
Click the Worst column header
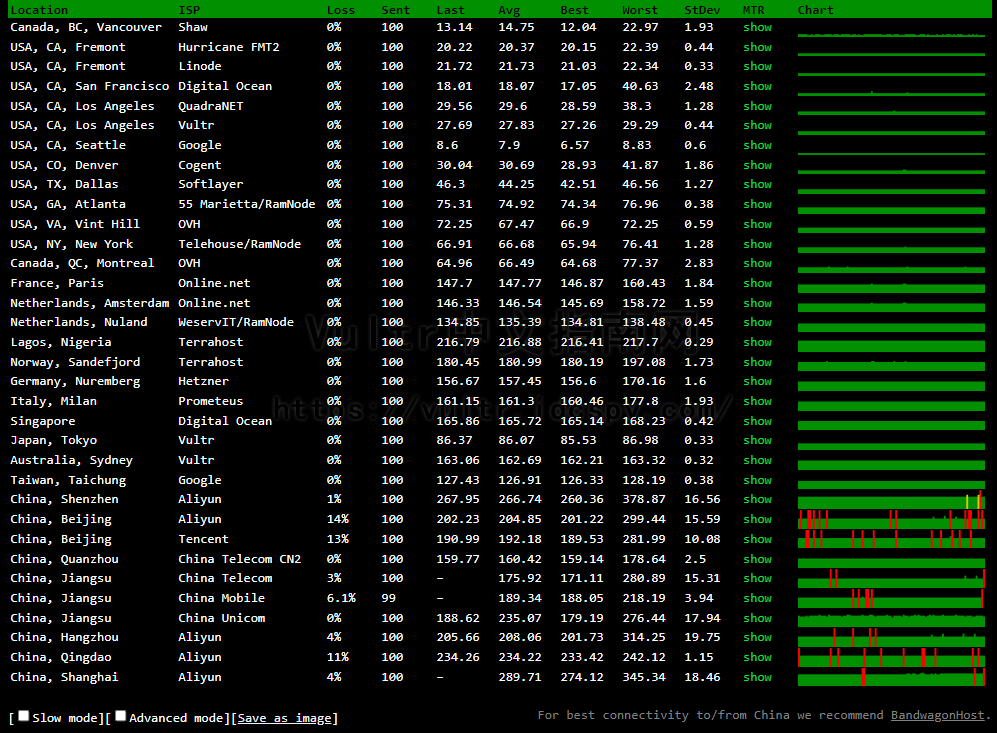pyautogui.click(x=640, y=10)
